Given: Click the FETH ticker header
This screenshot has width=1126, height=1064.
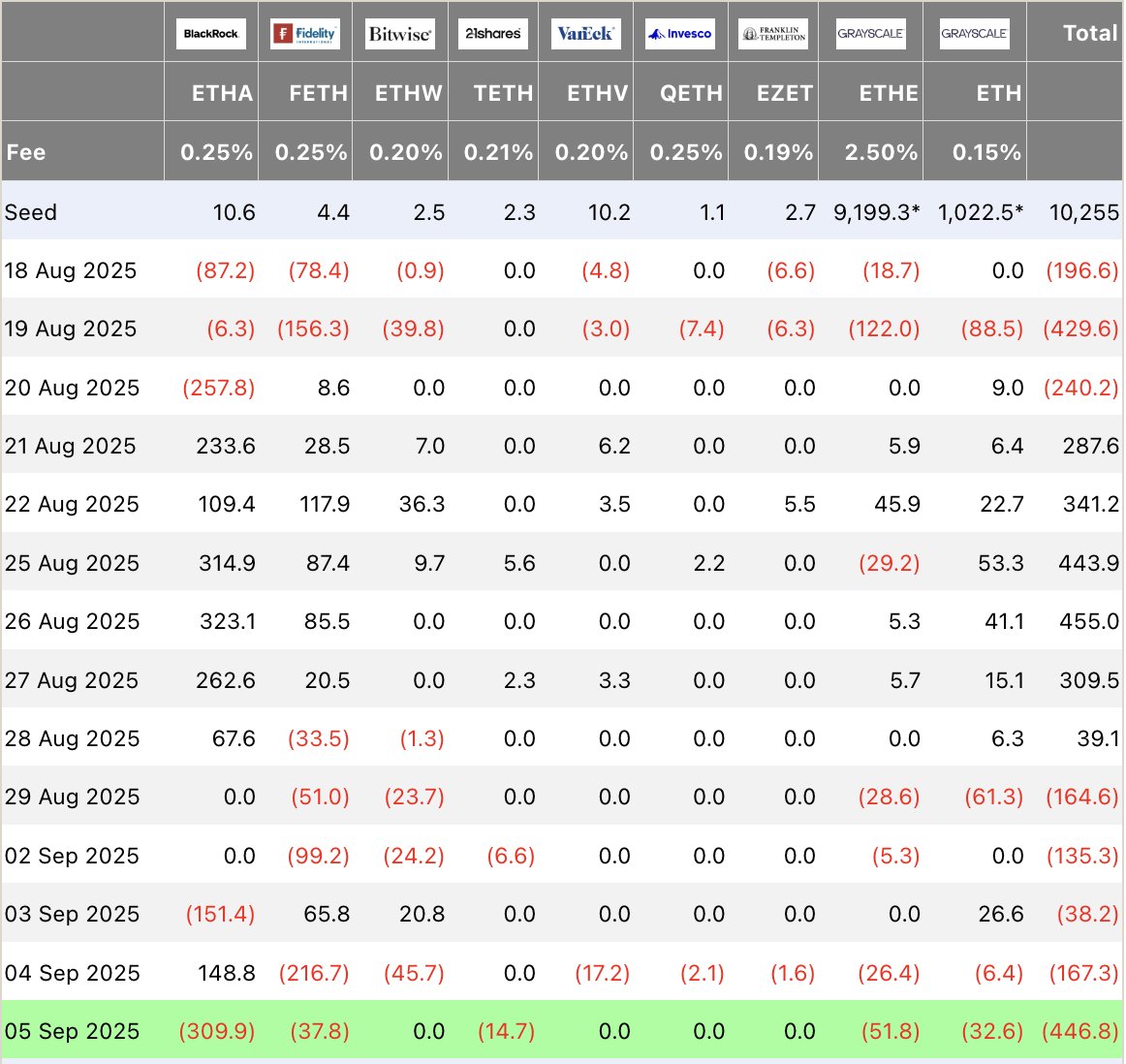Looking at the screenshot, I should 318,93.
